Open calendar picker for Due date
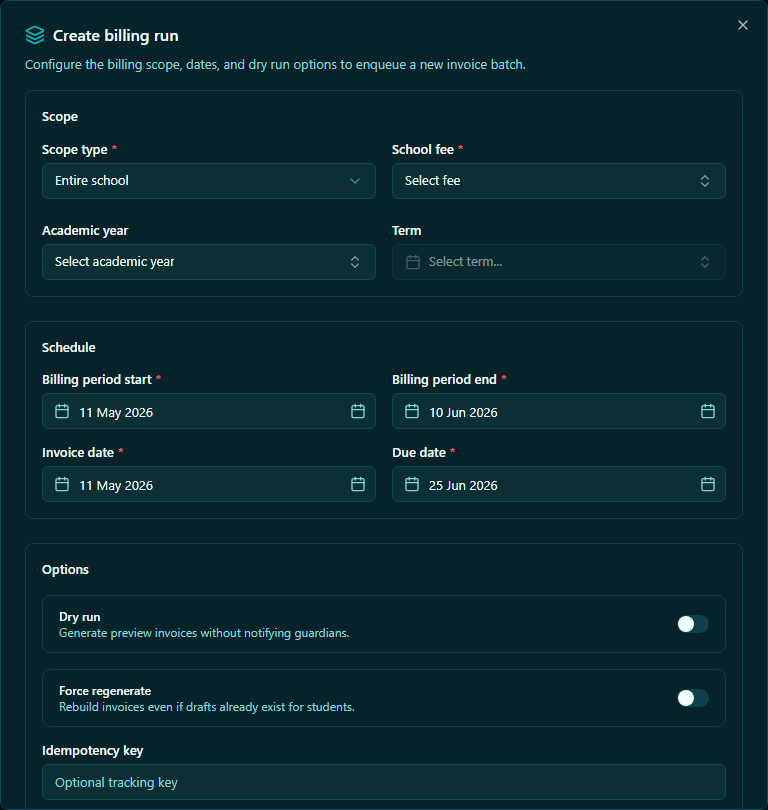Image resolution: width=768 pixels, height=810 pixels. [708, 484]
